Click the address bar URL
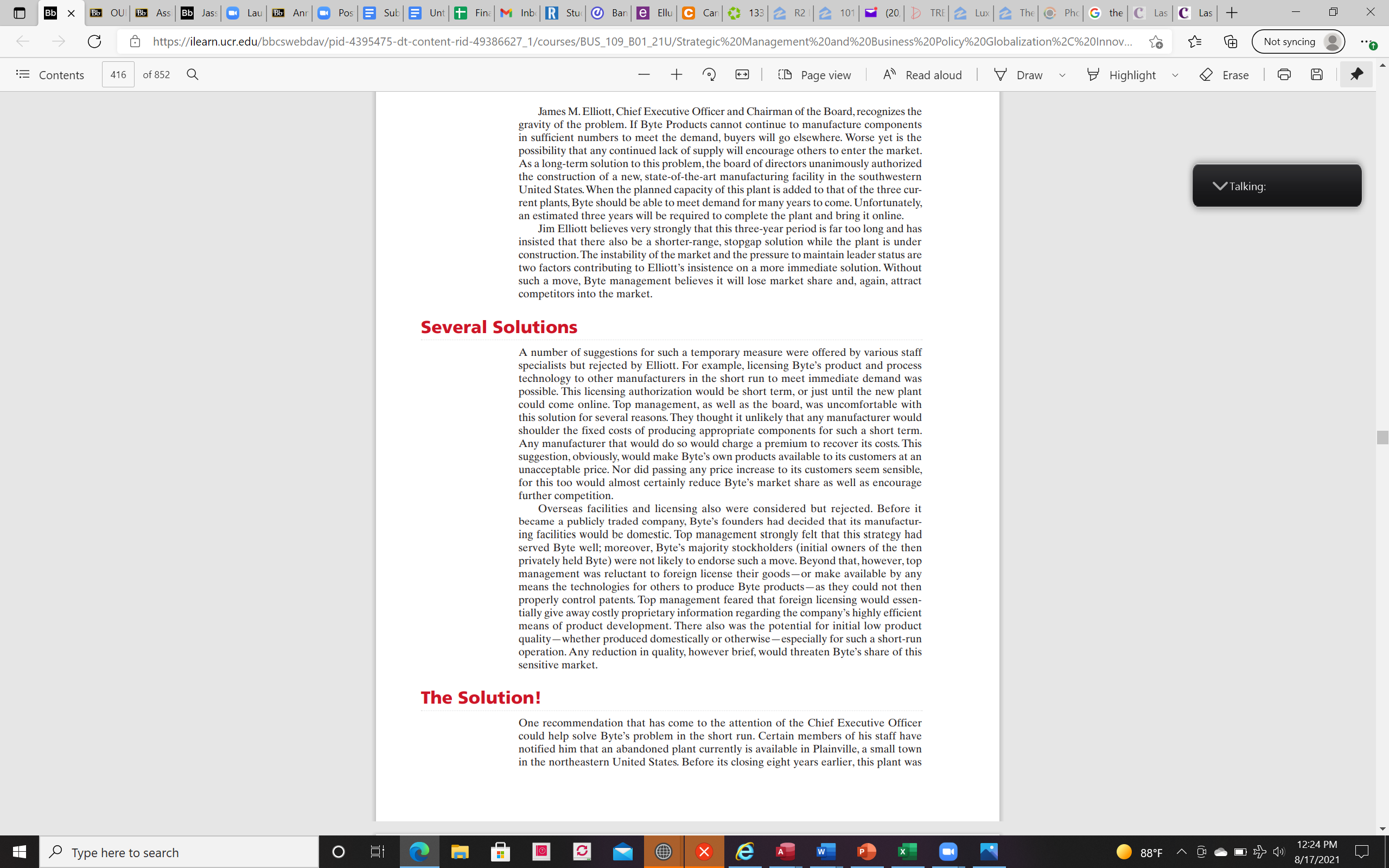Image resolution: width=1389 pixels, height=868 pixels. point(642,41)
